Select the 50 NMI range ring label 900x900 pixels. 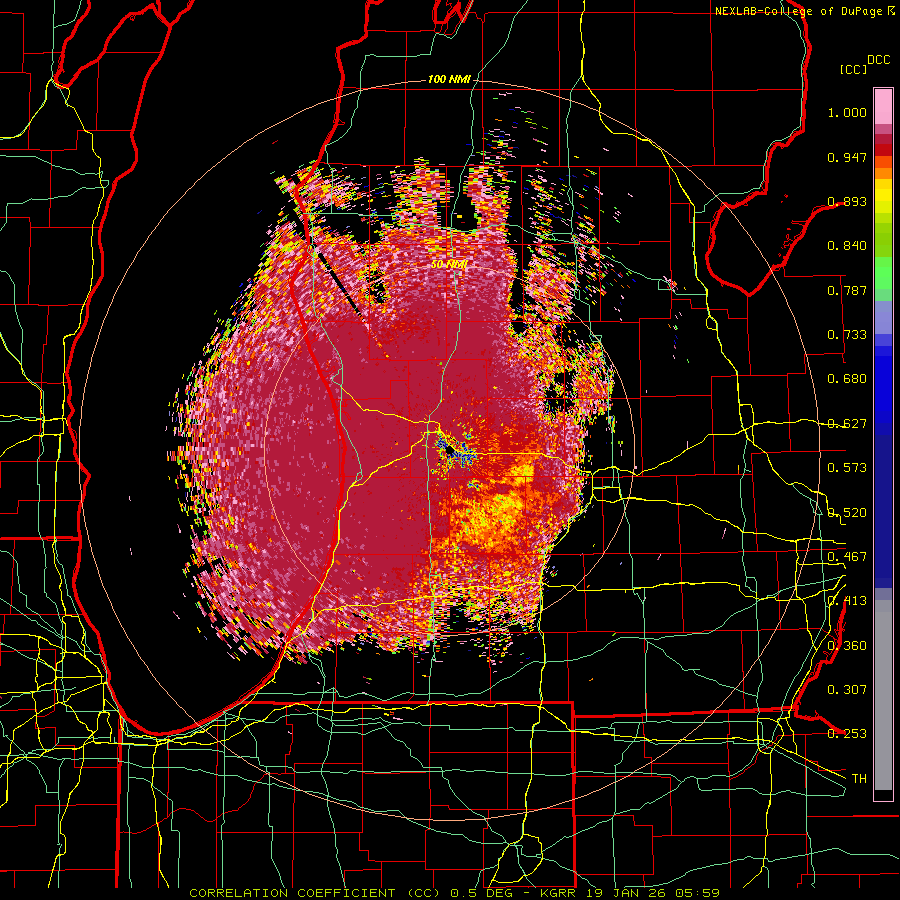point(449,265)
